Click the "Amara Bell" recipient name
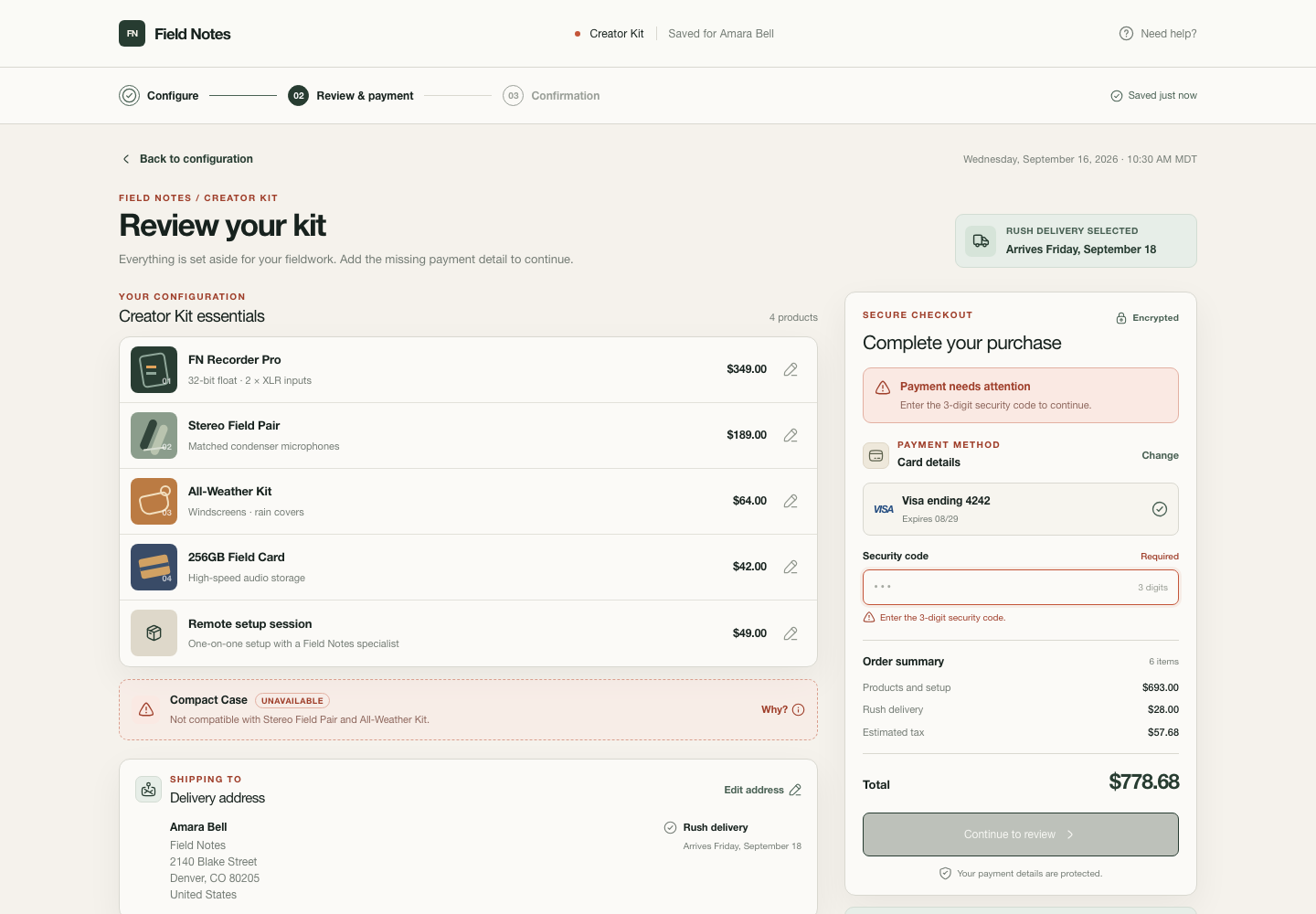1316x914 pixels. (x=198, y=827)
